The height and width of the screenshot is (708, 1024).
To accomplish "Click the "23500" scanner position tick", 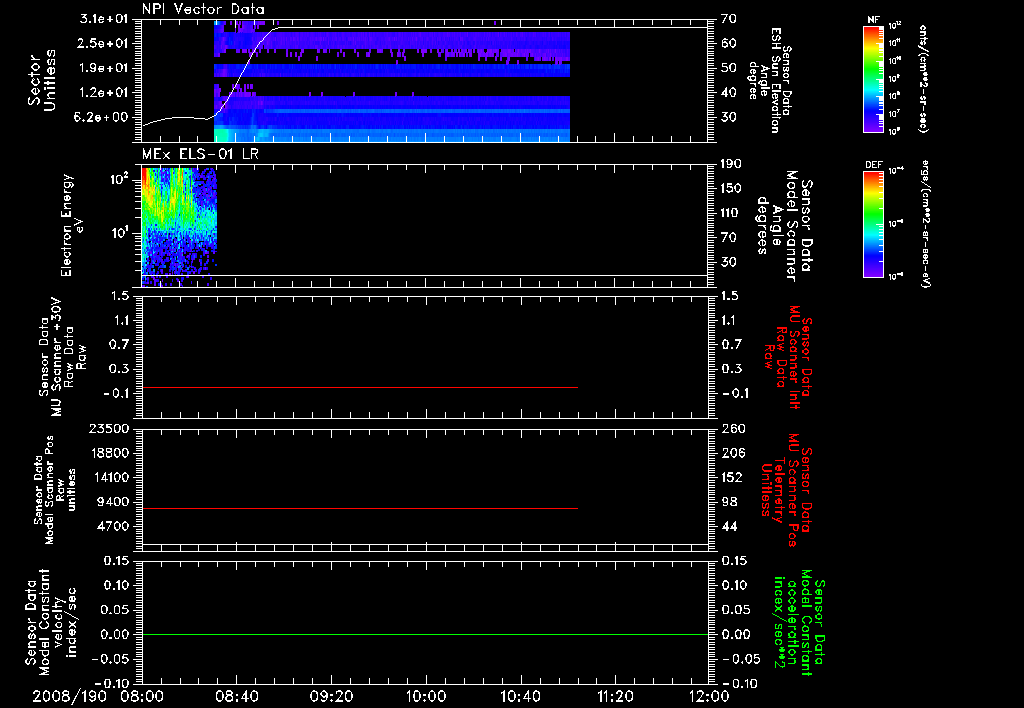I will click(x=108, y=428).
